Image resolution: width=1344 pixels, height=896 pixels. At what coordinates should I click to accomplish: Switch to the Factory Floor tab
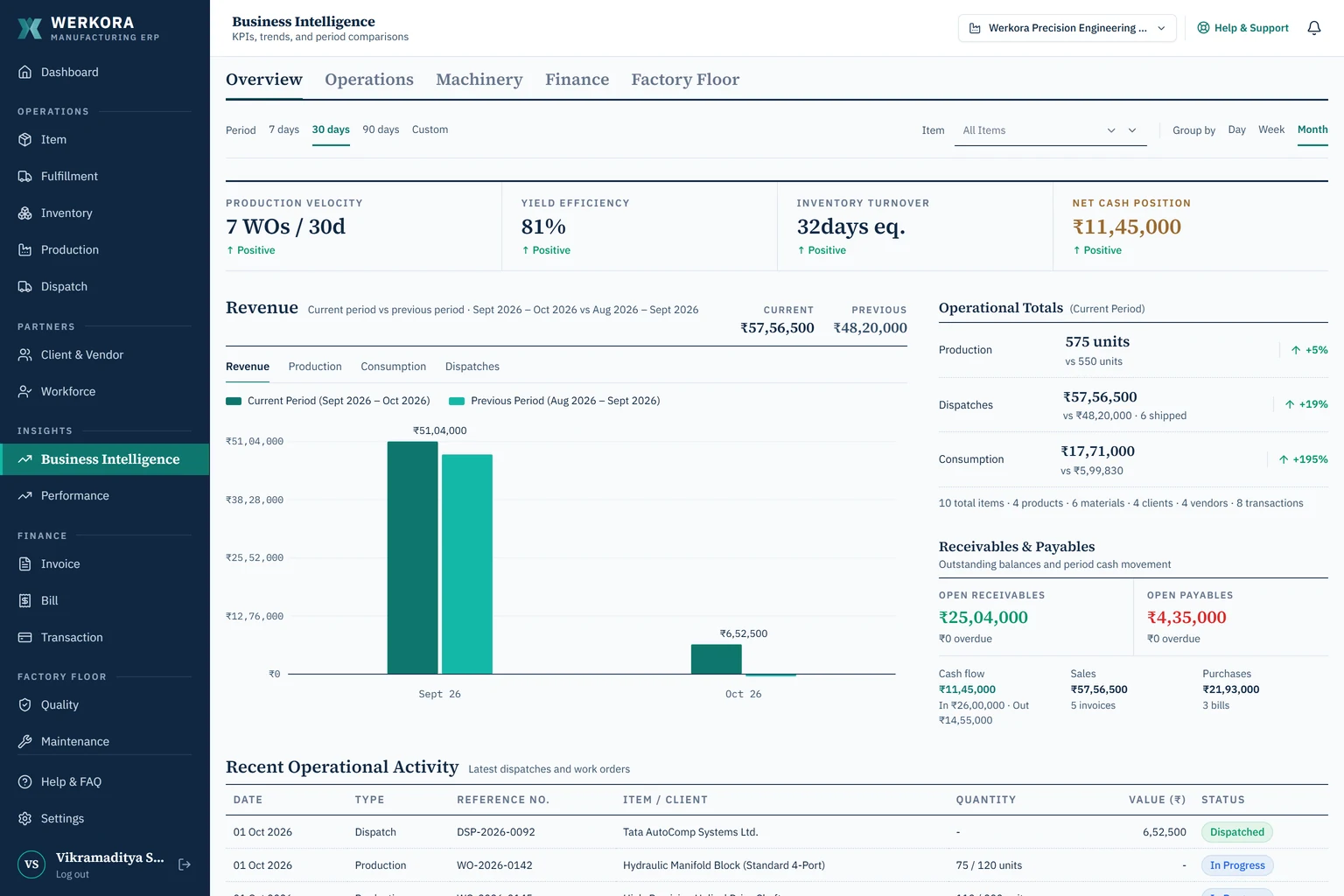click(685, 80)
